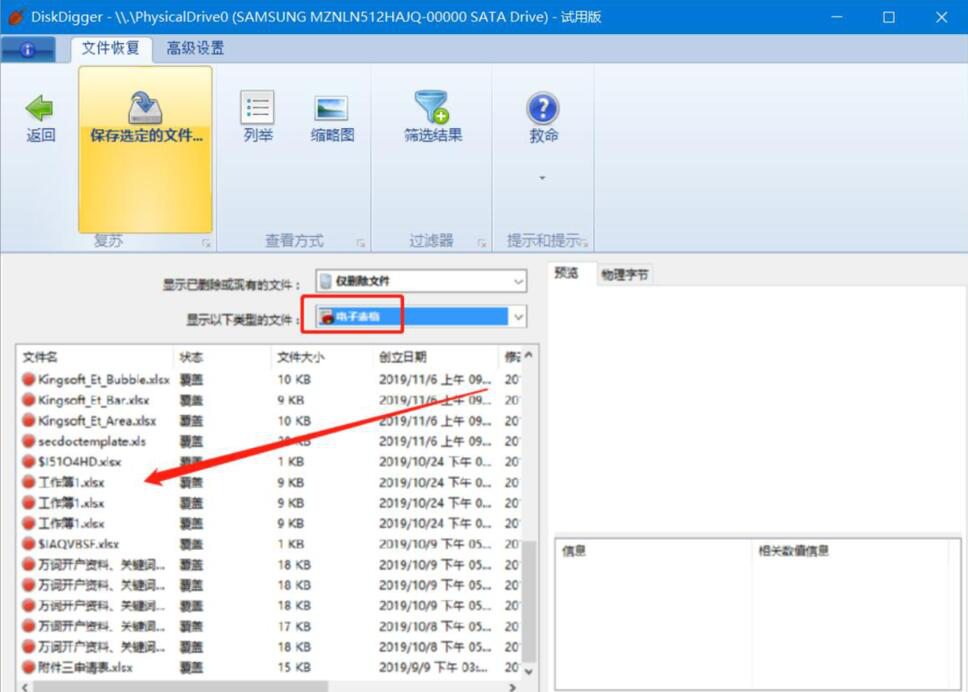
Task: Click the green Back arrow icon
Action: [40, 108]
